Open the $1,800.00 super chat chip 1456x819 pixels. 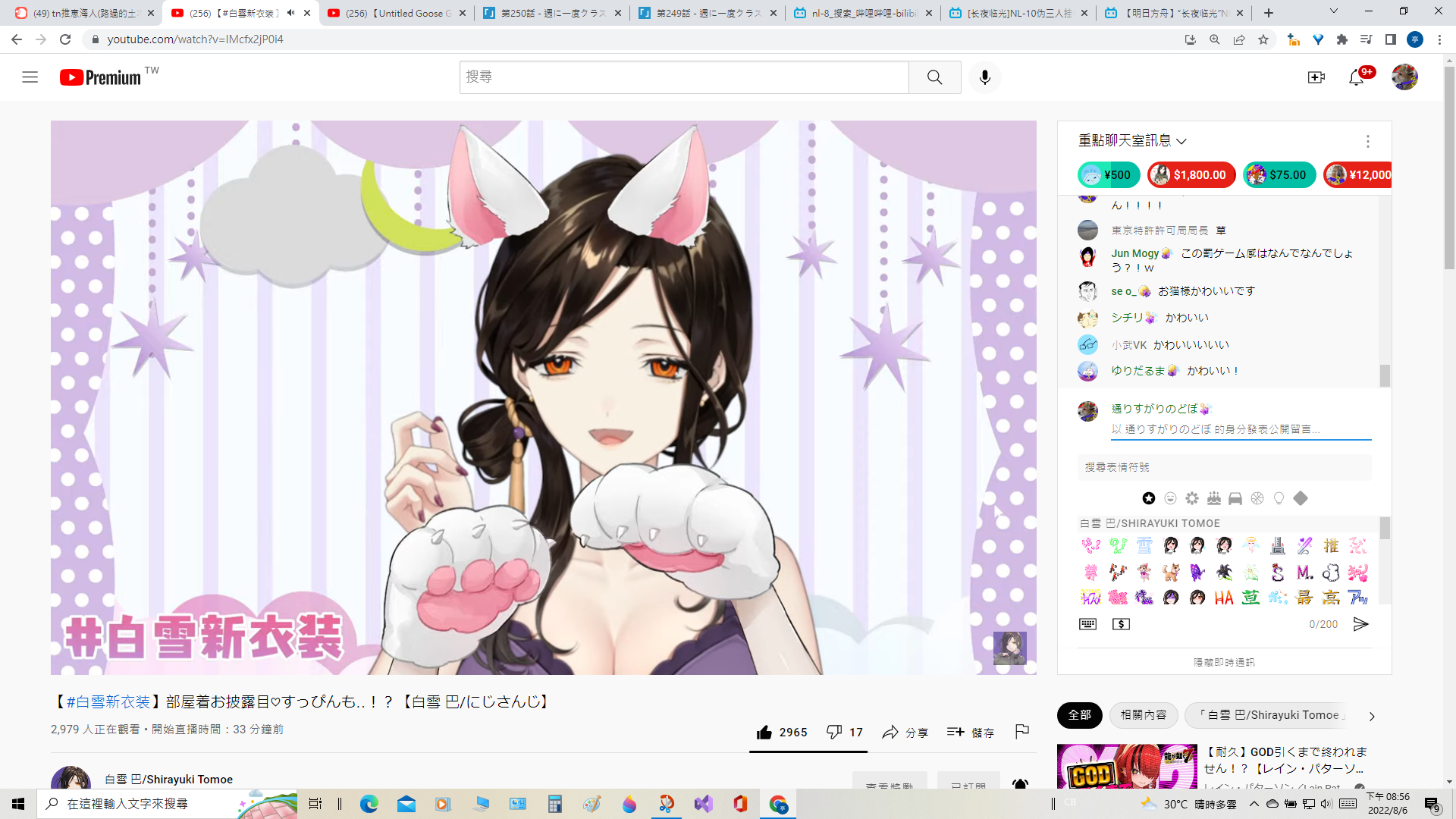[x=1191, y=175]
